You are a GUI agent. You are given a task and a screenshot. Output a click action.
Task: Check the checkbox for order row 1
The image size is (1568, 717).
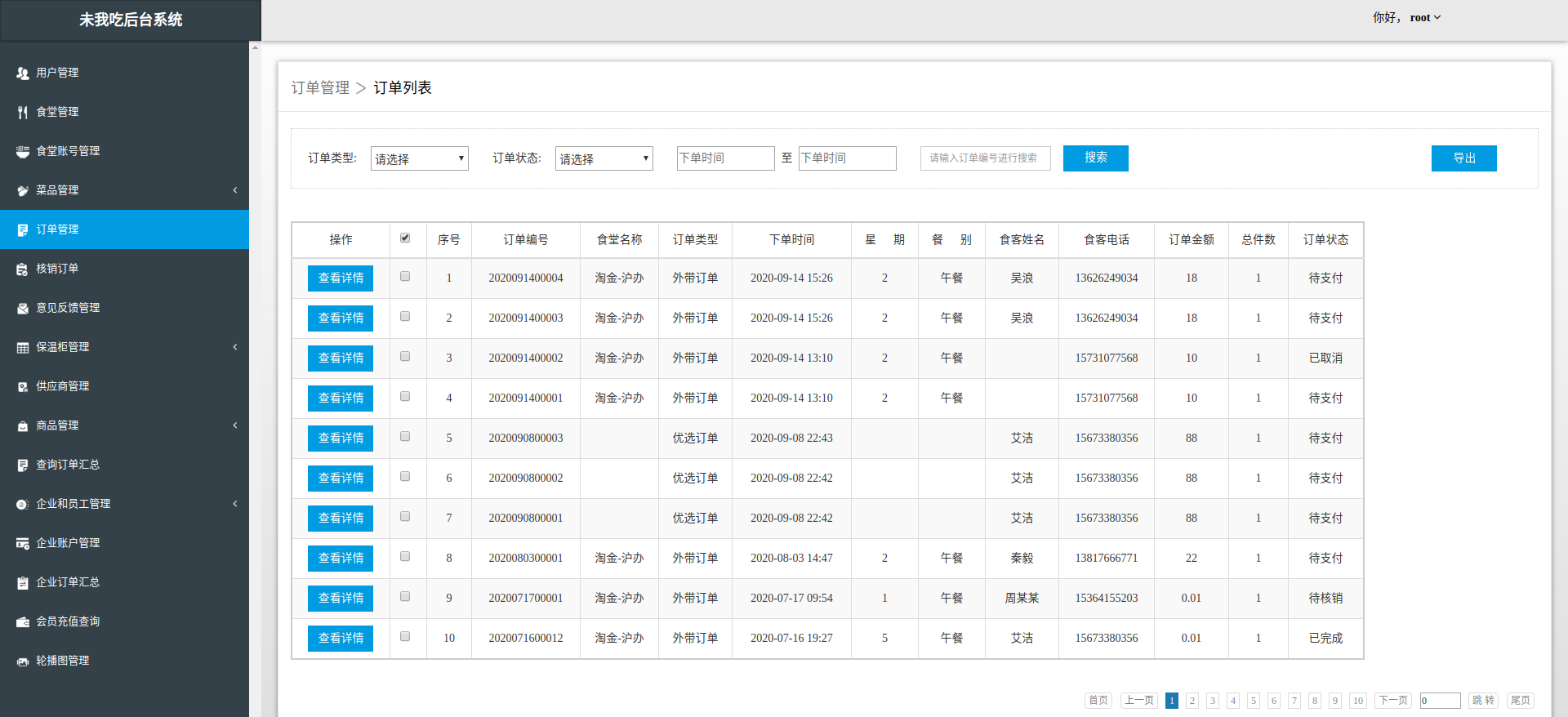pyautogui.click(x=405, y=277)
